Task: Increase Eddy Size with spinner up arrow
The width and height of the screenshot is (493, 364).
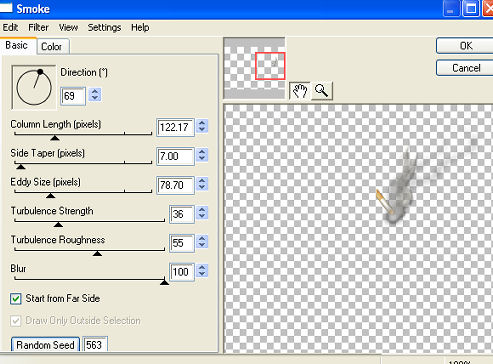Action: pyautogui.click(x=202, y=181)
